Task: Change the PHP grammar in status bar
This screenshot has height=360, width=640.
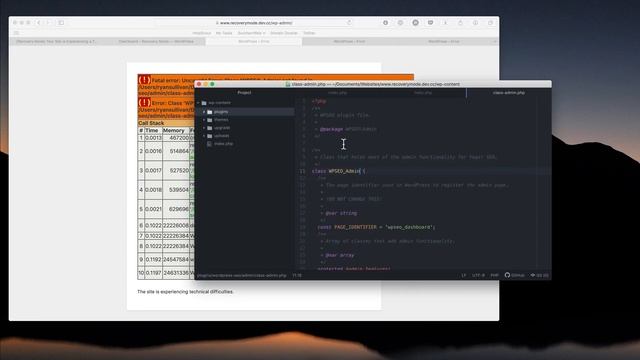Action: [x=494, y=275]
